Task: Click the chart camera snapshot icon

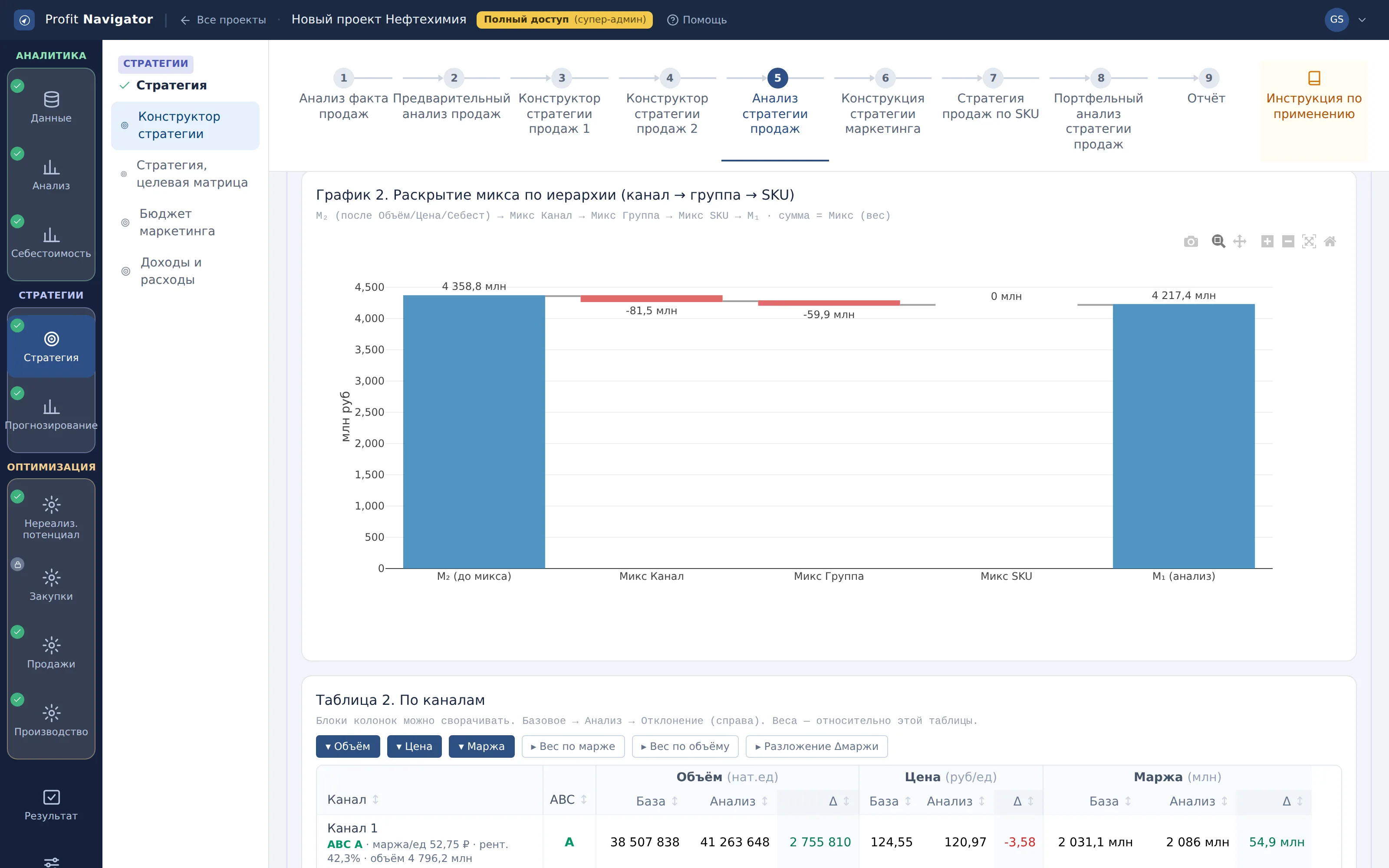Action: click(1190, 242)
